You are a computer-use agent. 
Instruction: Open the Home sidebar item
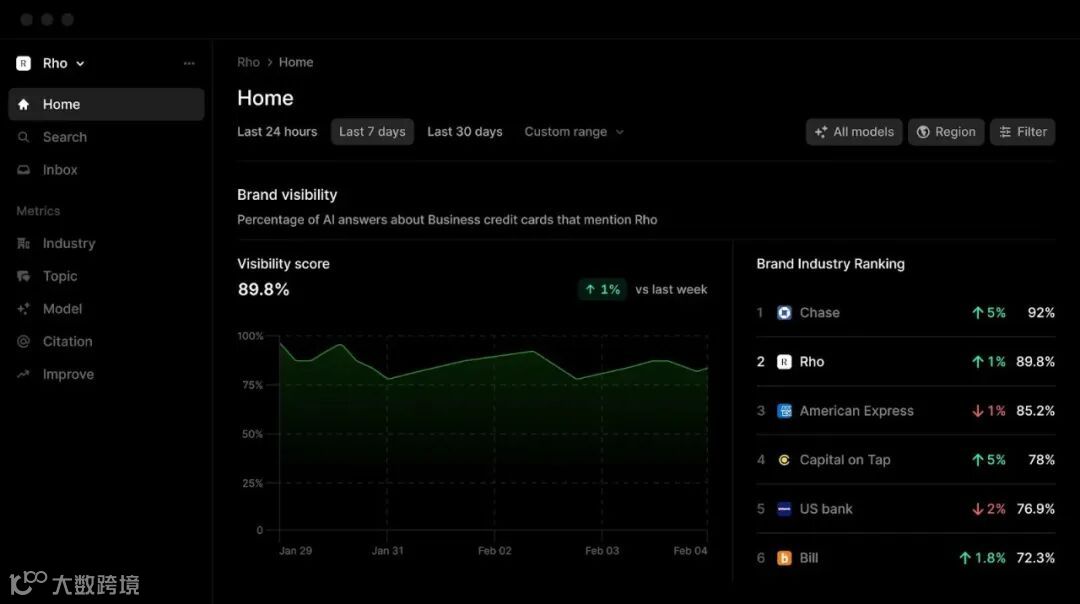click(x=106, y=104)
